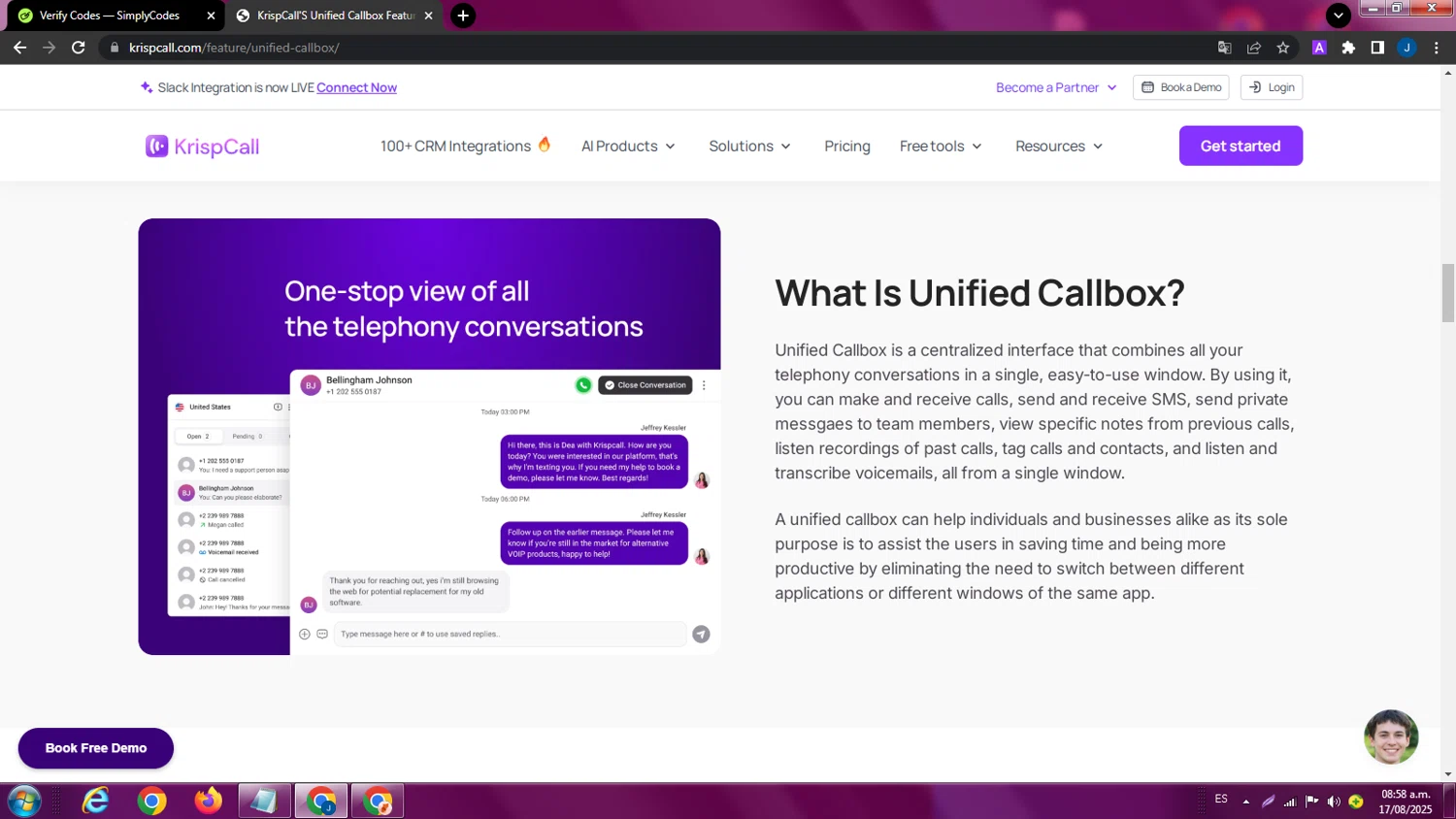Switch to the Verify Codes SimplyCodes tab

click(109, 16)
